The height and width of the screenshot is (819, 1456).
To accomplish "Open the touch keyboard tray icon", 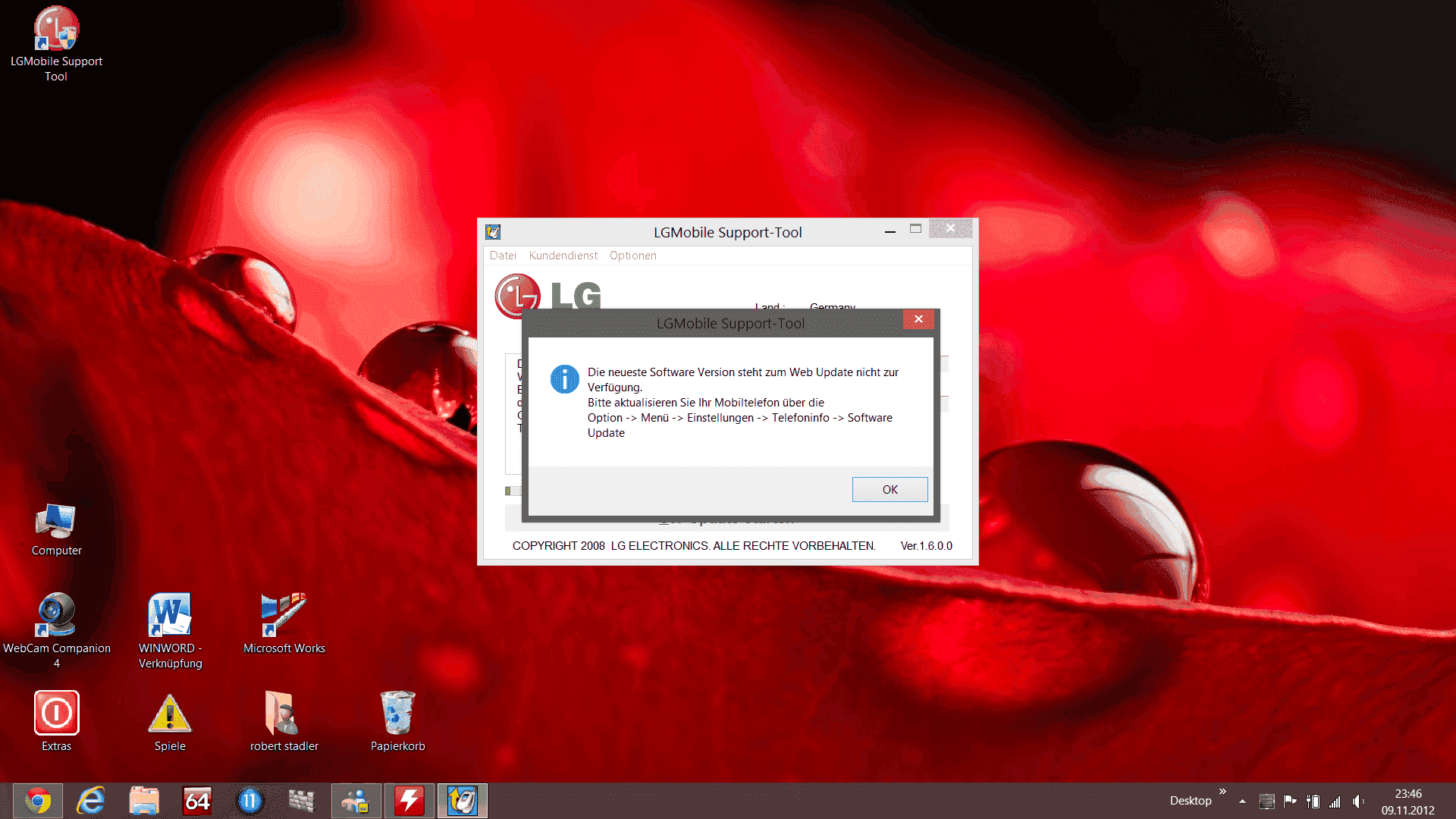I will click(x=1266, y=802).
